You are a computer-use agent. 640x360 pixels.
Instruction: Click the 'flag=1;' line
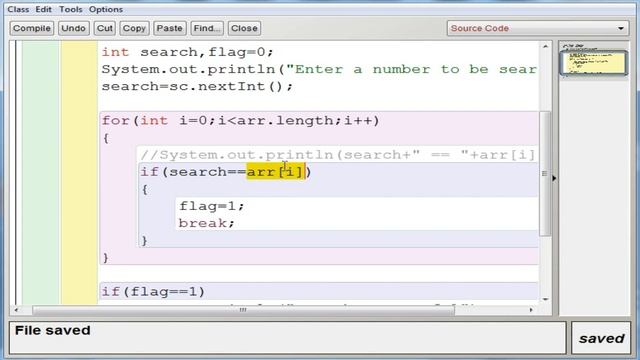(211, 206)
